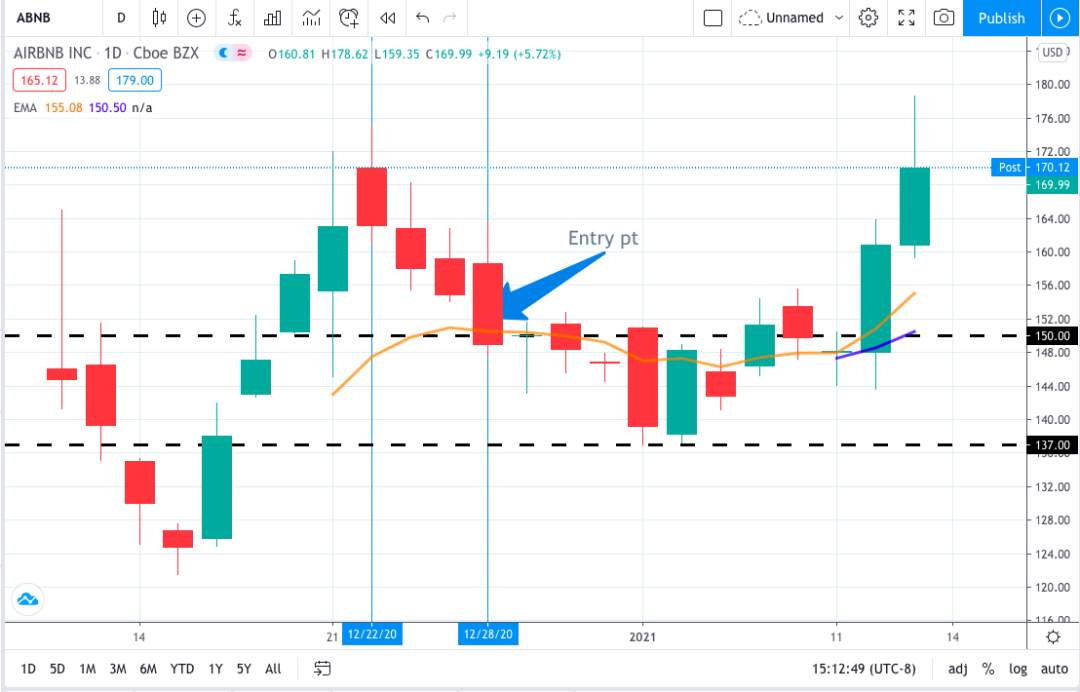Open the indicators fx menu

click(x=234, y=18)
